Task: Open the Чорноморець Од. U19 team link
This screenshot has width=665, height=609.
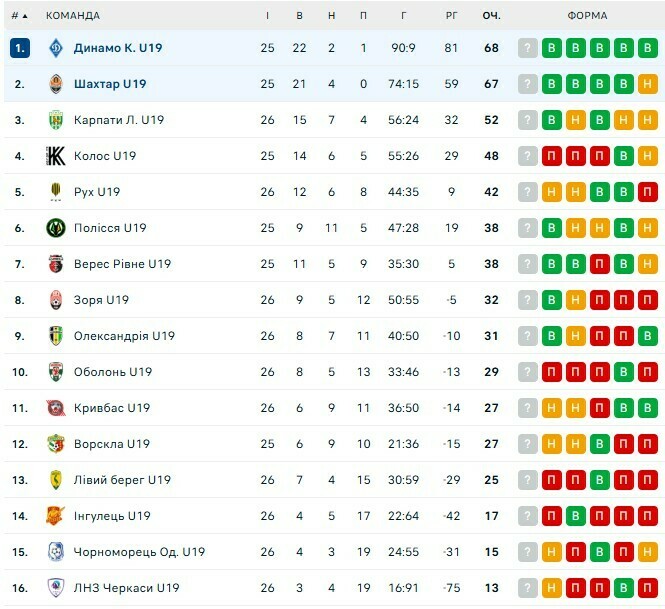Action: [139, 552]
